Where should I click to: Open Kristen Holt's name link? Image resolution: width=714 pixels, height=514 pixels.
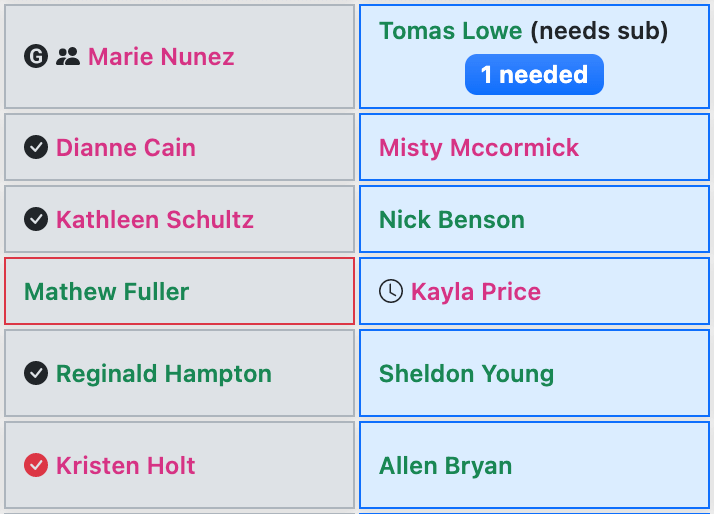point(126,466)
